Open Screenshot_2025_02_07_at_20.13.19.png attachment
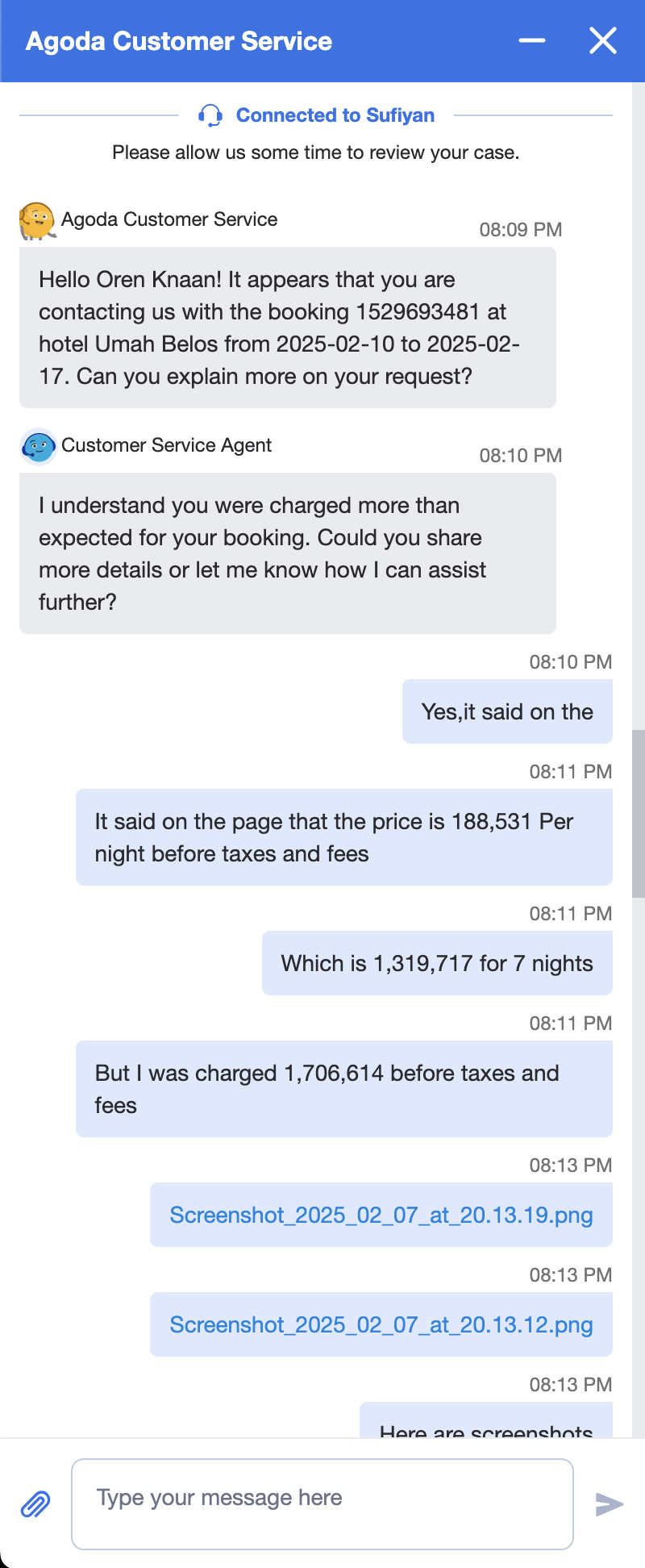 [381, 1215]
